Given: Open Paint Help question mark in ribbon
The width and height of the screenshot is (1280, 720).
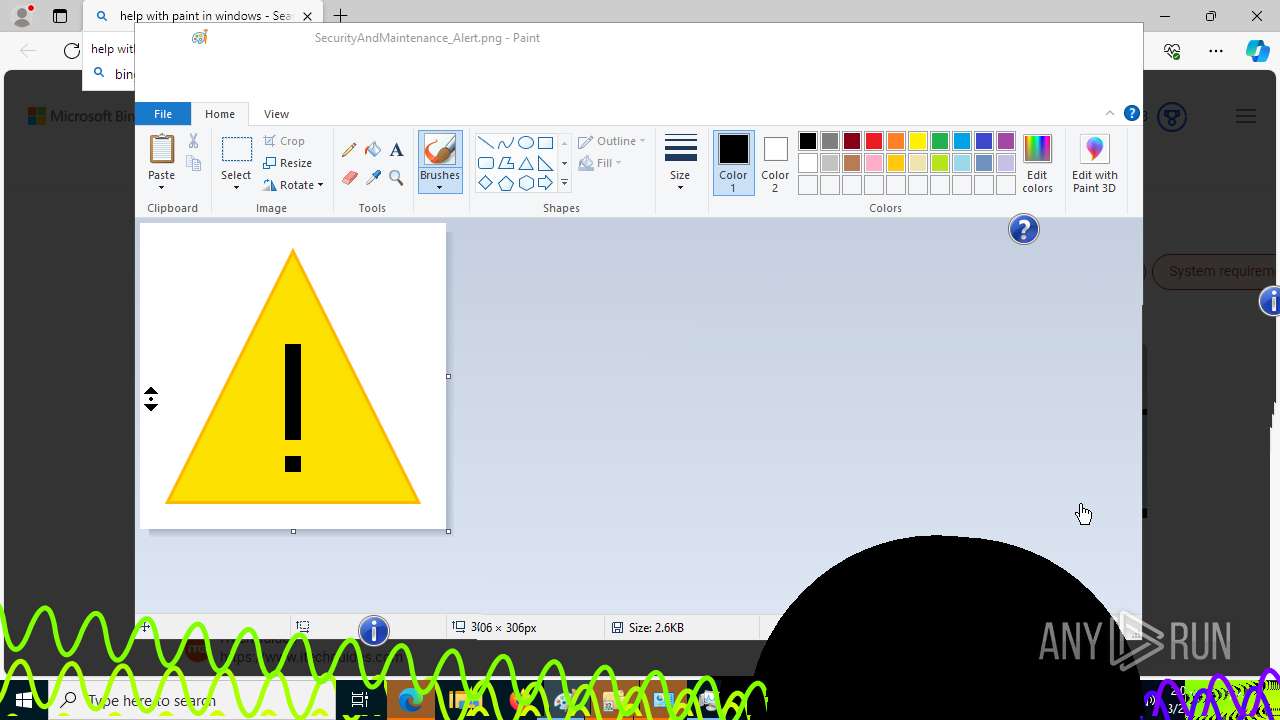Looking at the screenshot, I should click(x=1131, y=113).
